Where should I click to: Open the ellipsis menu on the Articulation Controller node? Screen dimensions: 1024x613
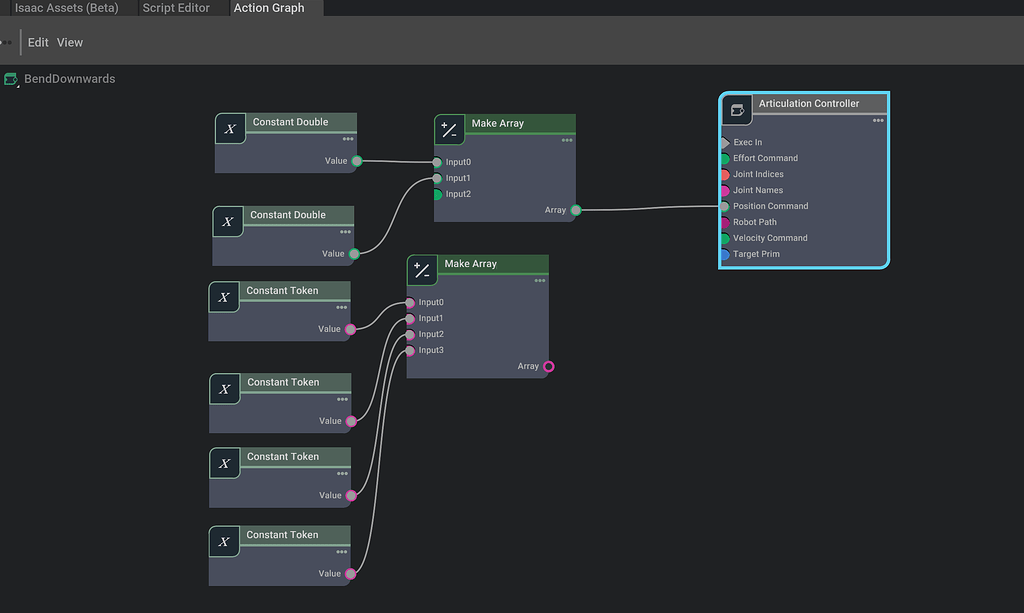(877, 121)
